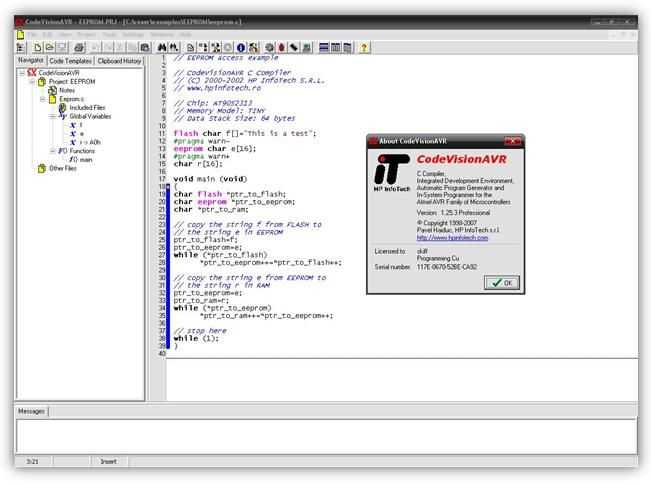Screen dimensions: 651x484
Task: Select global variable 'e' in the tree
Action: click(81, 134)
